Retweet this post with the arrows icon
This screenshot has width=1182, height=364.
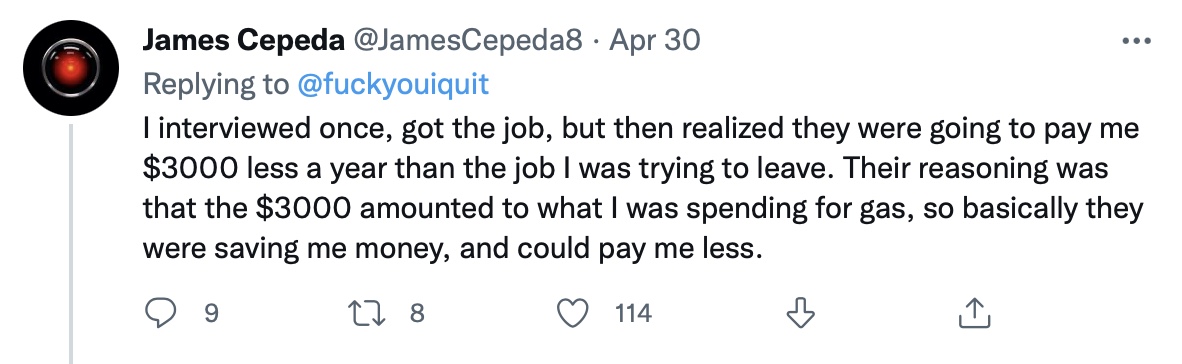[x=366, y=313]
